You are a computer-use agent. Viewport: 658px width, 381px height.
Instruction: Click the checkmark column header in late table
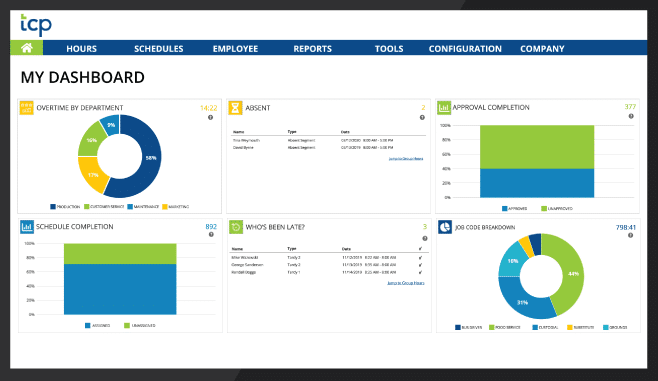[420, 249]
